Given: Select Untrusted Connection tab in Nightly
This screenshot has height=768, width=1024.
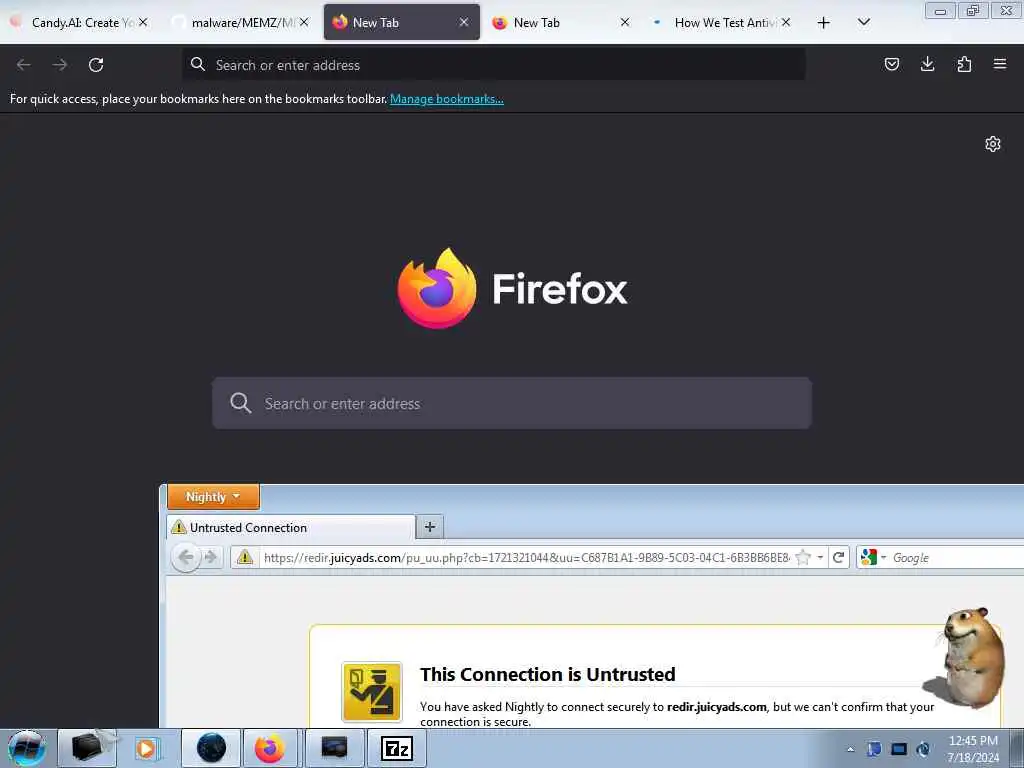Looking at the screenshot, I should 291,528.
